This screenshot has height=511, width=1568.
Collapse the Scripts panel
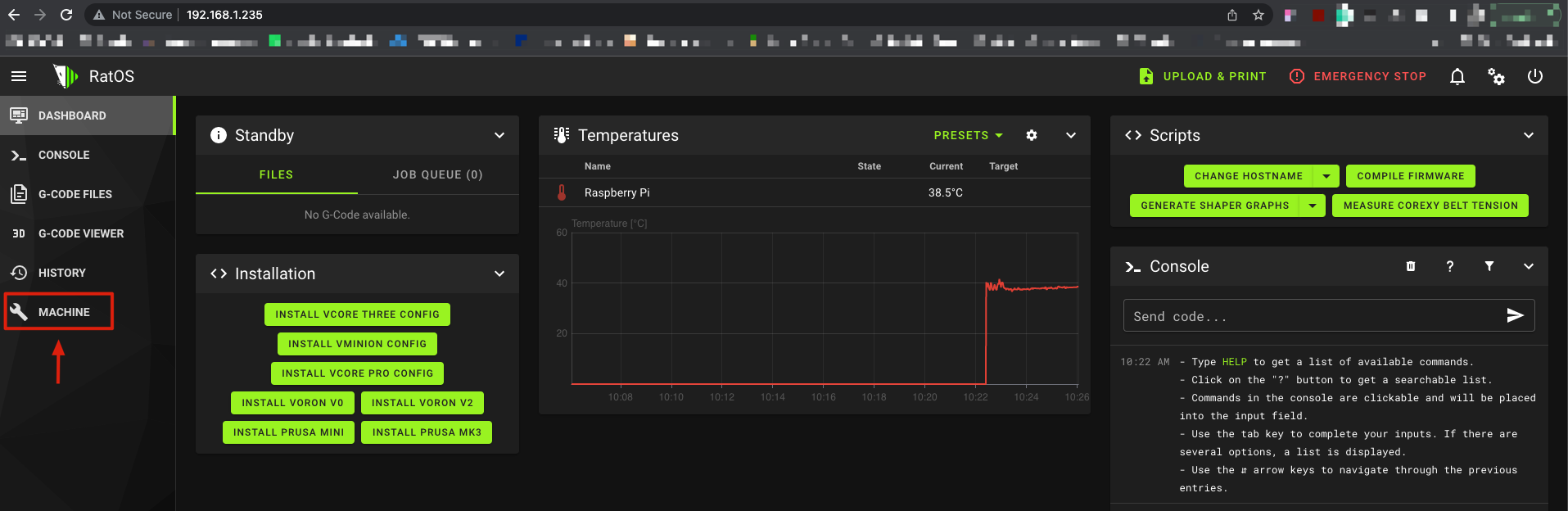click(x=1529, y=135)
